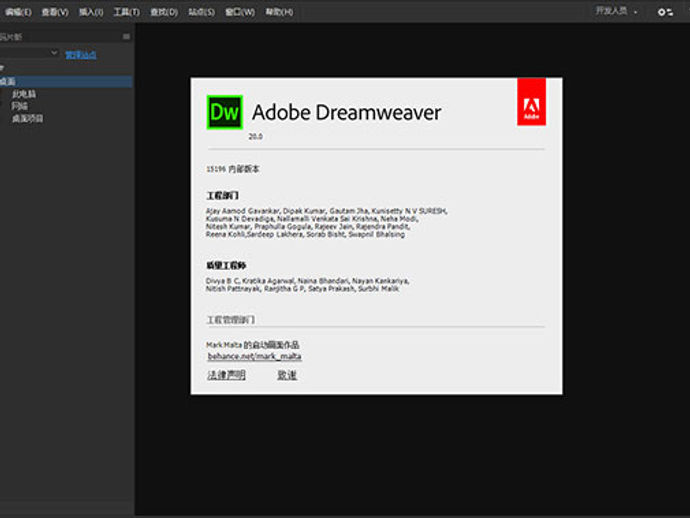690x518 pixels.
Task: Click the Mark Malta splash credit text
Action: click(253, 345)
